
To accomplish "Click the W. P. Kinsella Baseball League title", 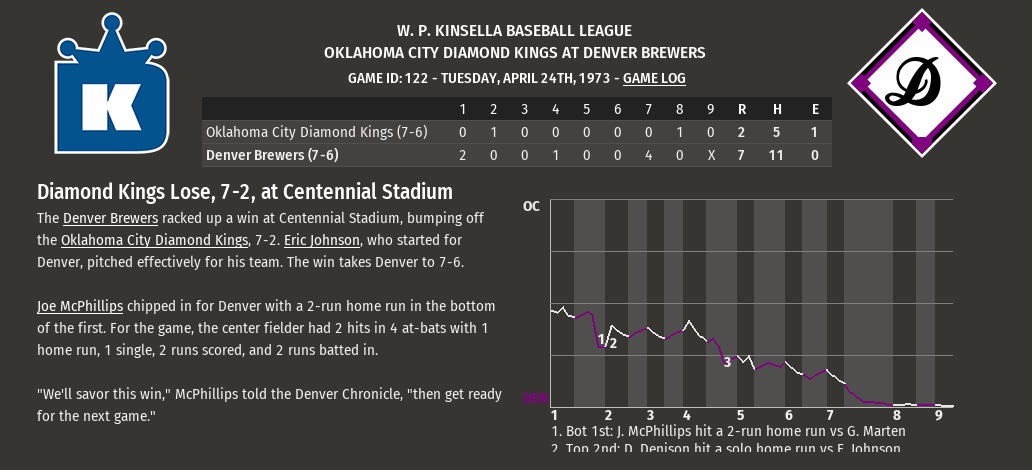I will (x=514, y=32).
